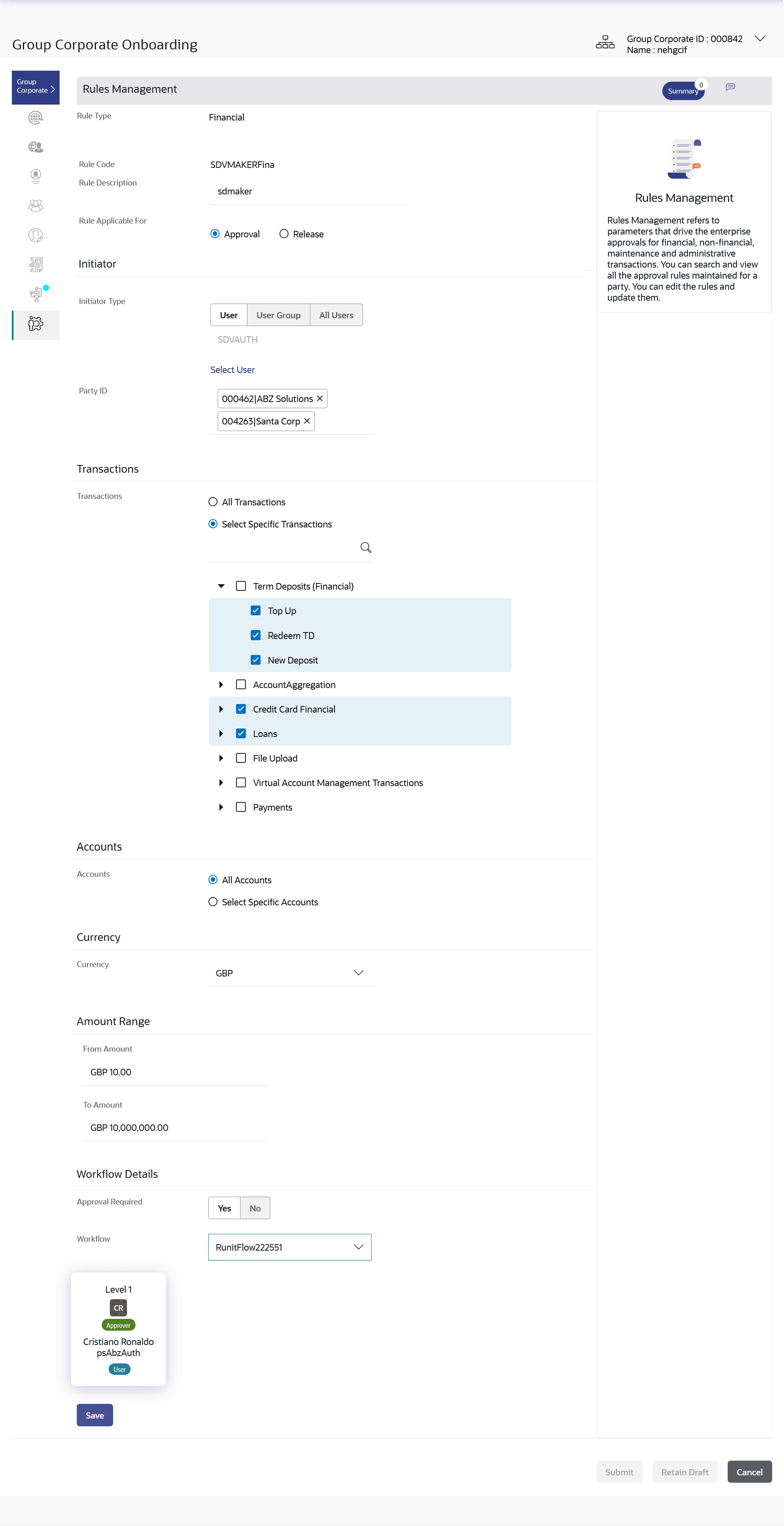Expand the Payments tree node
Image resolution: width=784 pixels, height=1526 pixels.
[221, 807]
